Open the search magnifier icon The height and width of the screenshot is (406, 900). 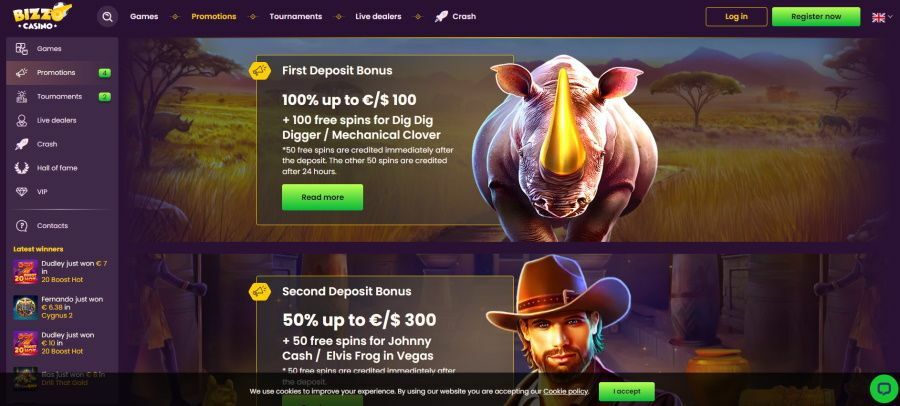pyautogui.click(x=107, y=17)
